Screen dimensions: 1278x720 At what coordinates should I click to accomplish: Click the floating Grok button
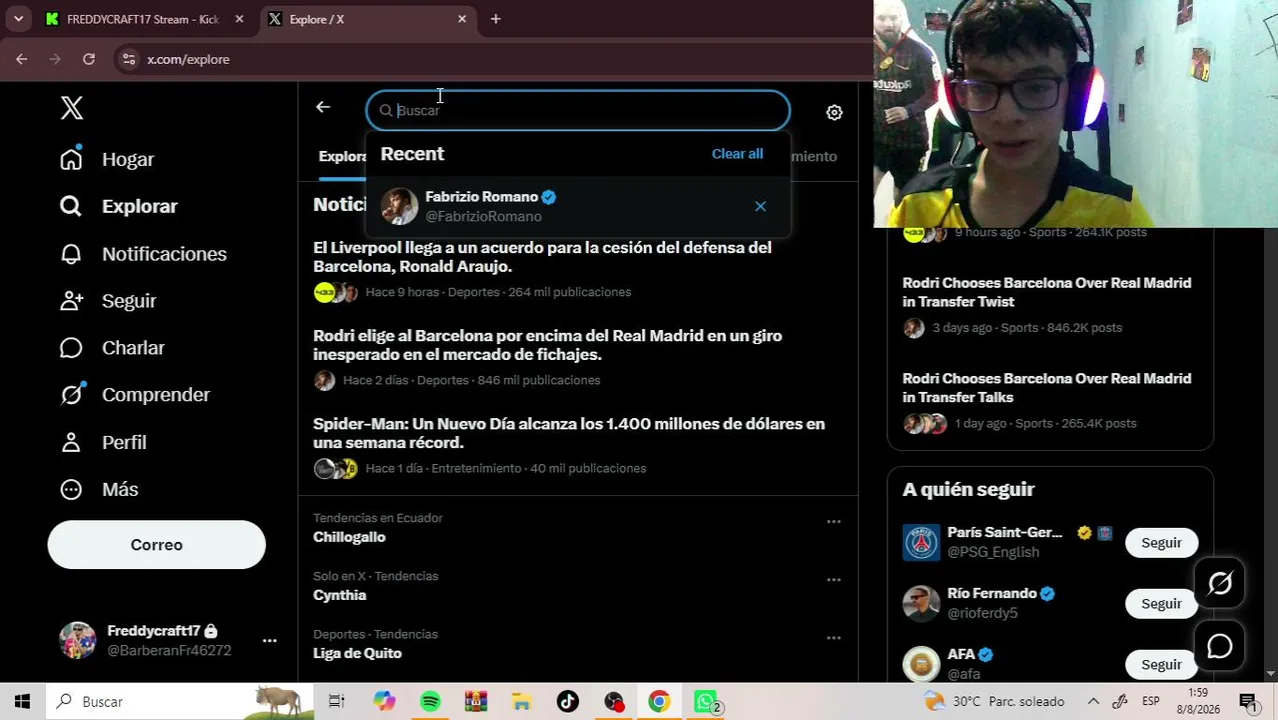(1220, 584)
